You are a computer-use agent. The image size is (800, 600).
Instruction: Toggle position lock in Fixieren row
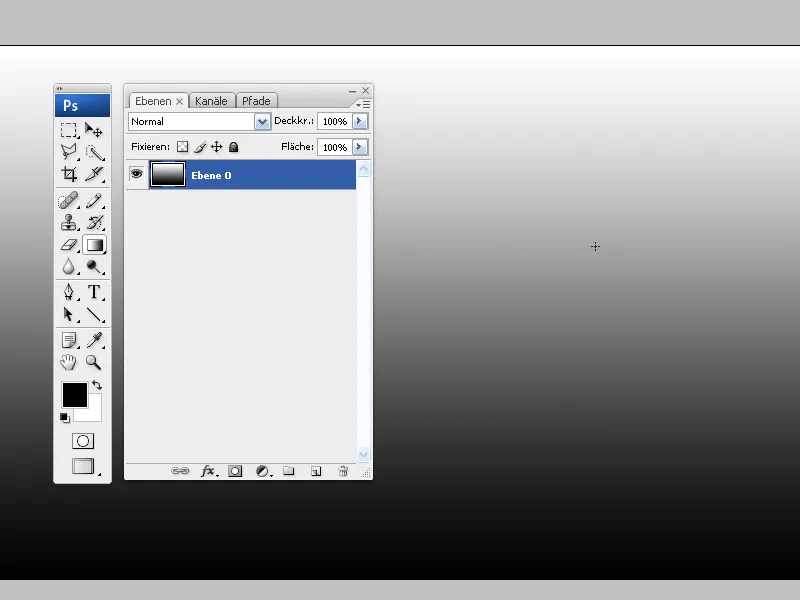point(217,146)
